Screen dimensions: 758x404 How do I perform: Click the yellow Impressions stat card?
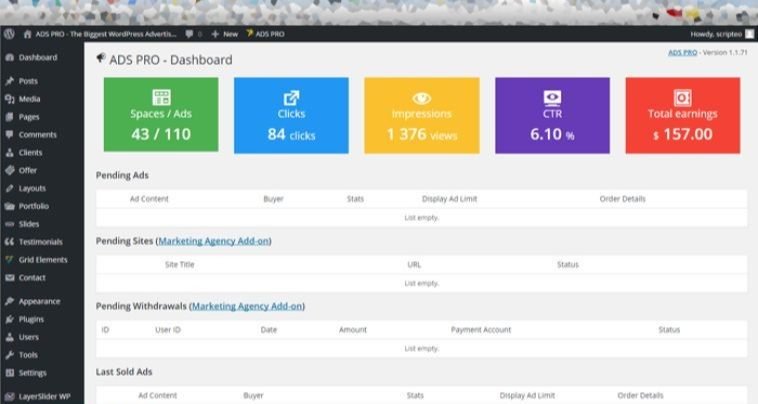(x=422, y=115)
